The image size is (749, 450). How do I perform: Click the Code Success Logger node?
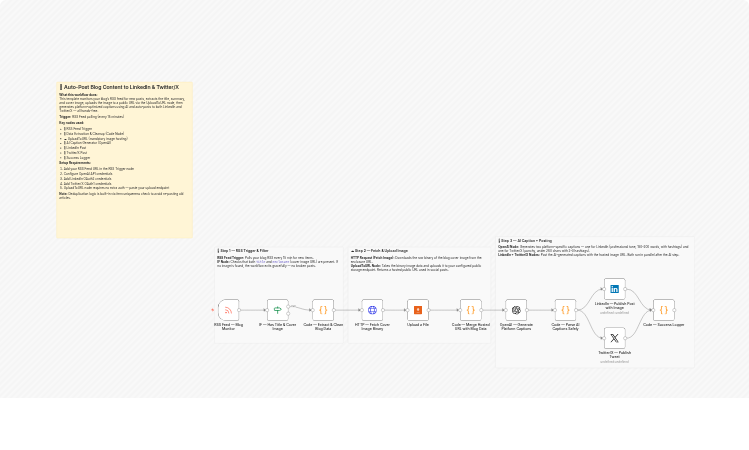[x=664, y=310]
